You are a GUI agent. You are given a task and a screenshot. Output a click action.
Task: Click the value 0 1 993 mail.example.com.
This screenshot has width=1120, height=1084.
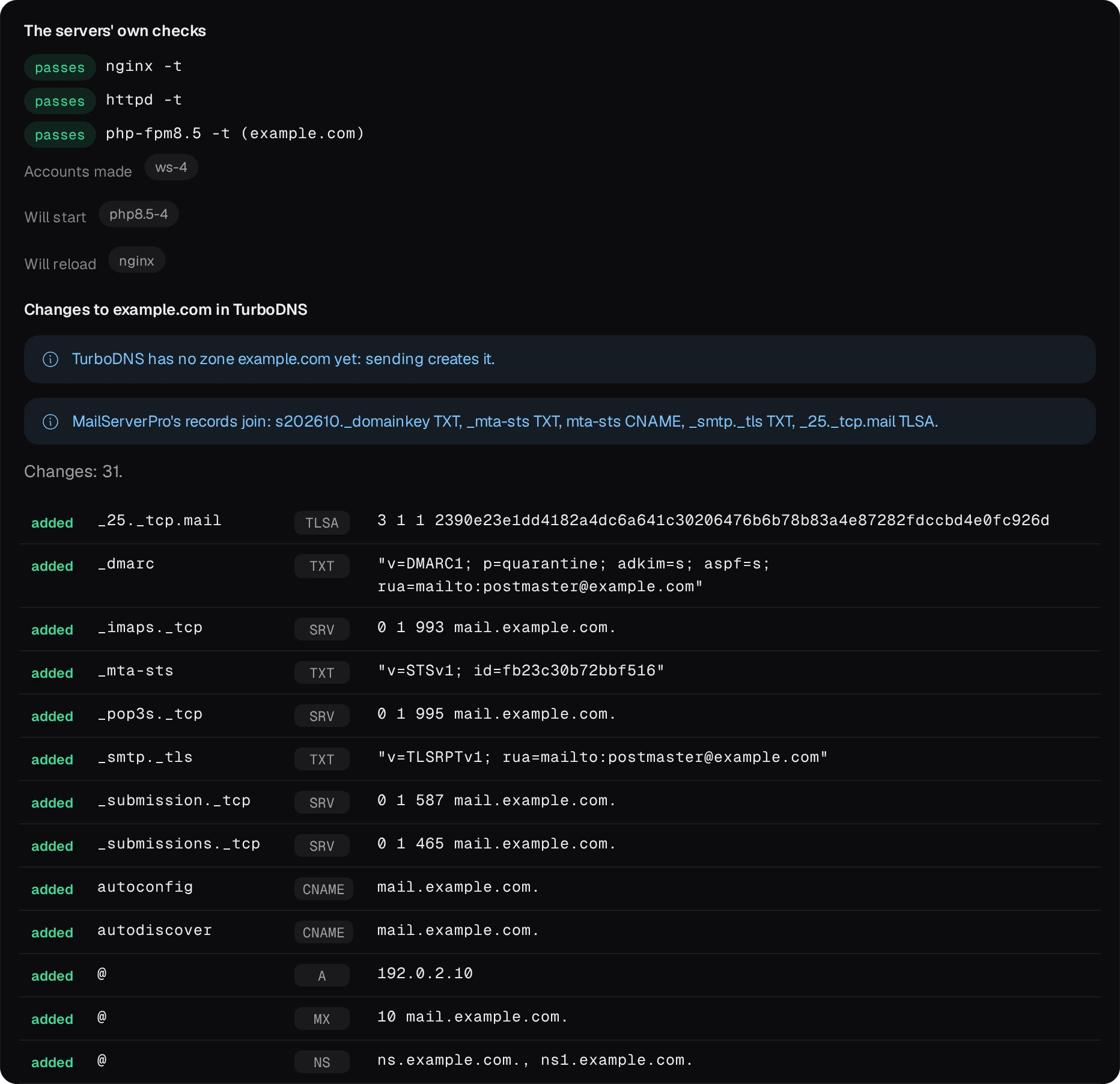click(x=497, y=627)
